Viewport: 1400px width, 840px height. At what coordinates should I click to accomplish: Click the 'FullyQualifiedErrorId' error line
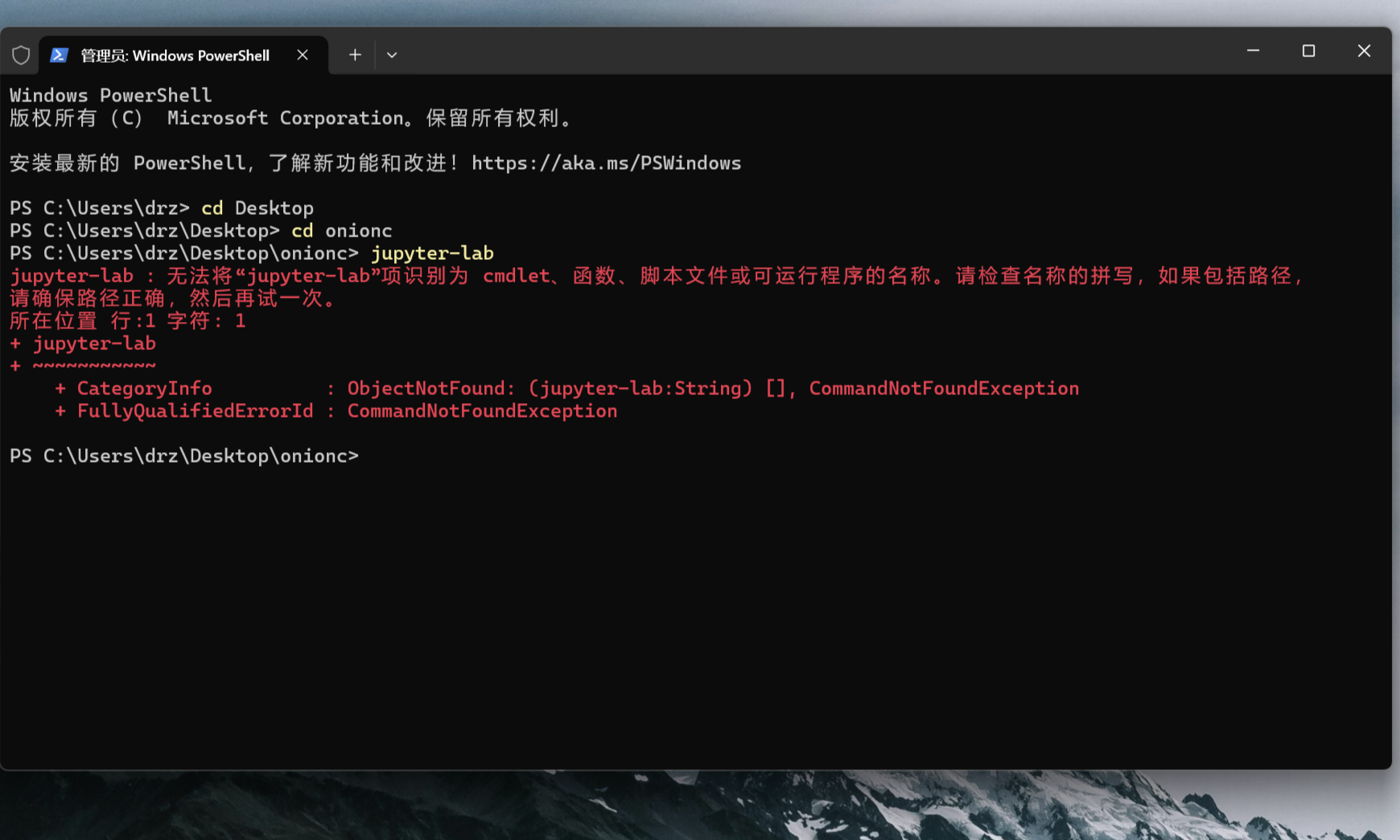pos(336,411)
